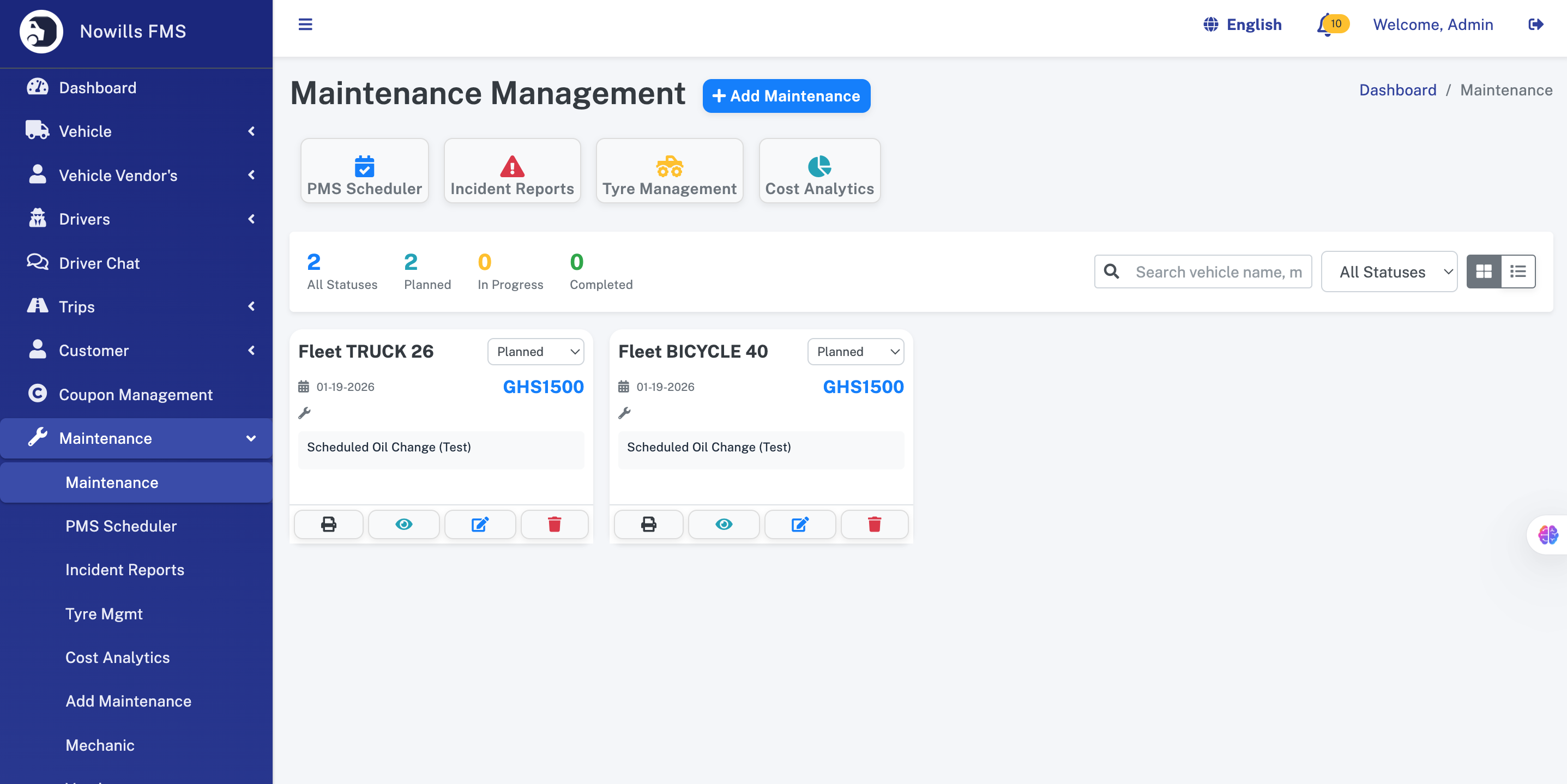Select Mechanic from the sidebar submenu
The width and height of the screenshot is (1567, 784).
tap(100, 745)
